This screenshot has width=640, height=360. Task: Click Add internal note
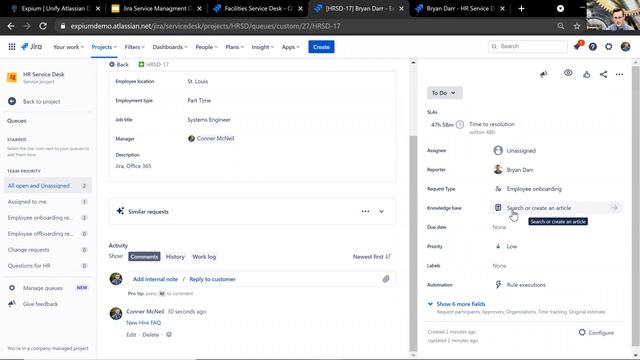tap(156, 279)
